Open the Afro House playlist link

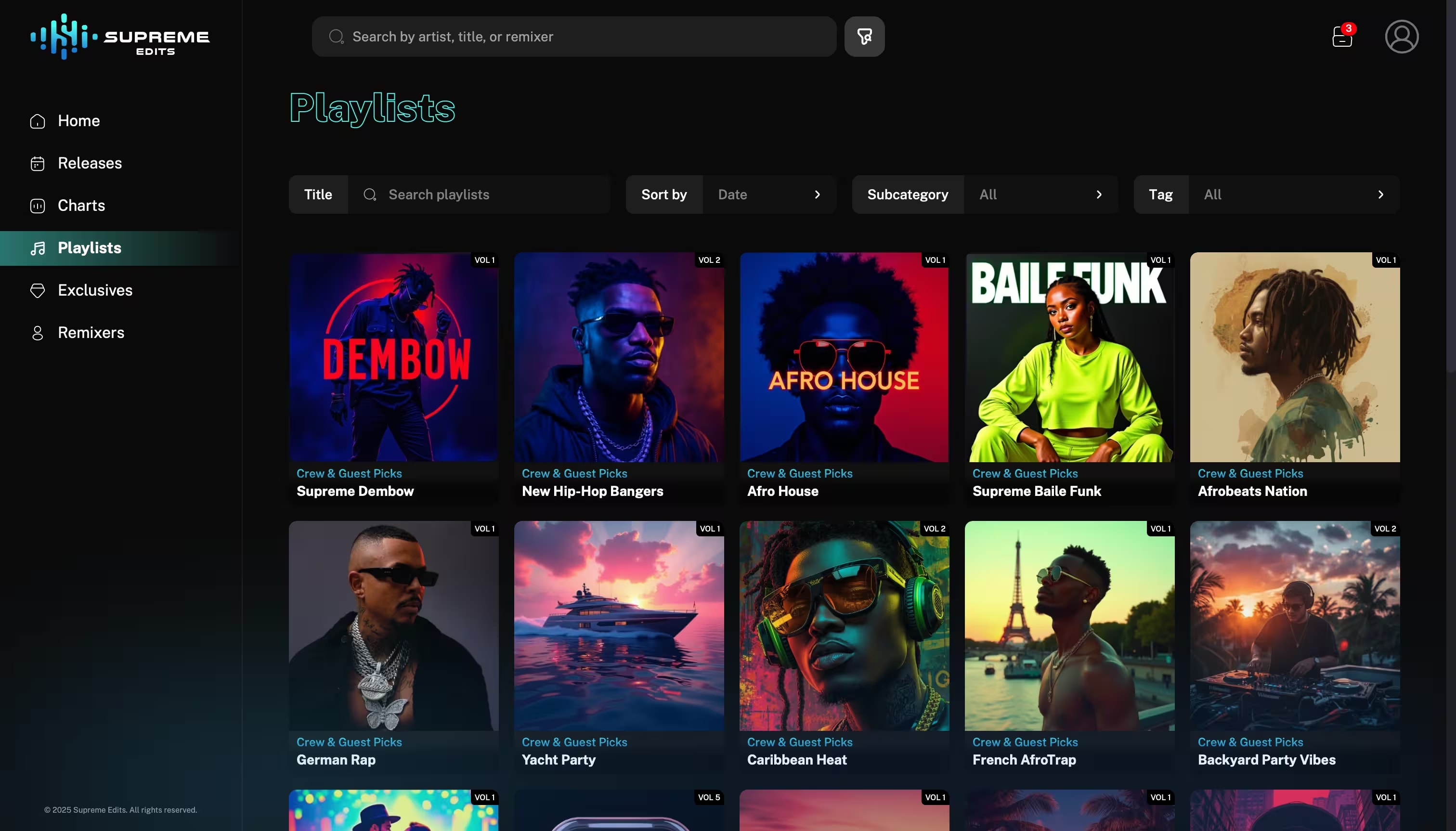(783, 491)
